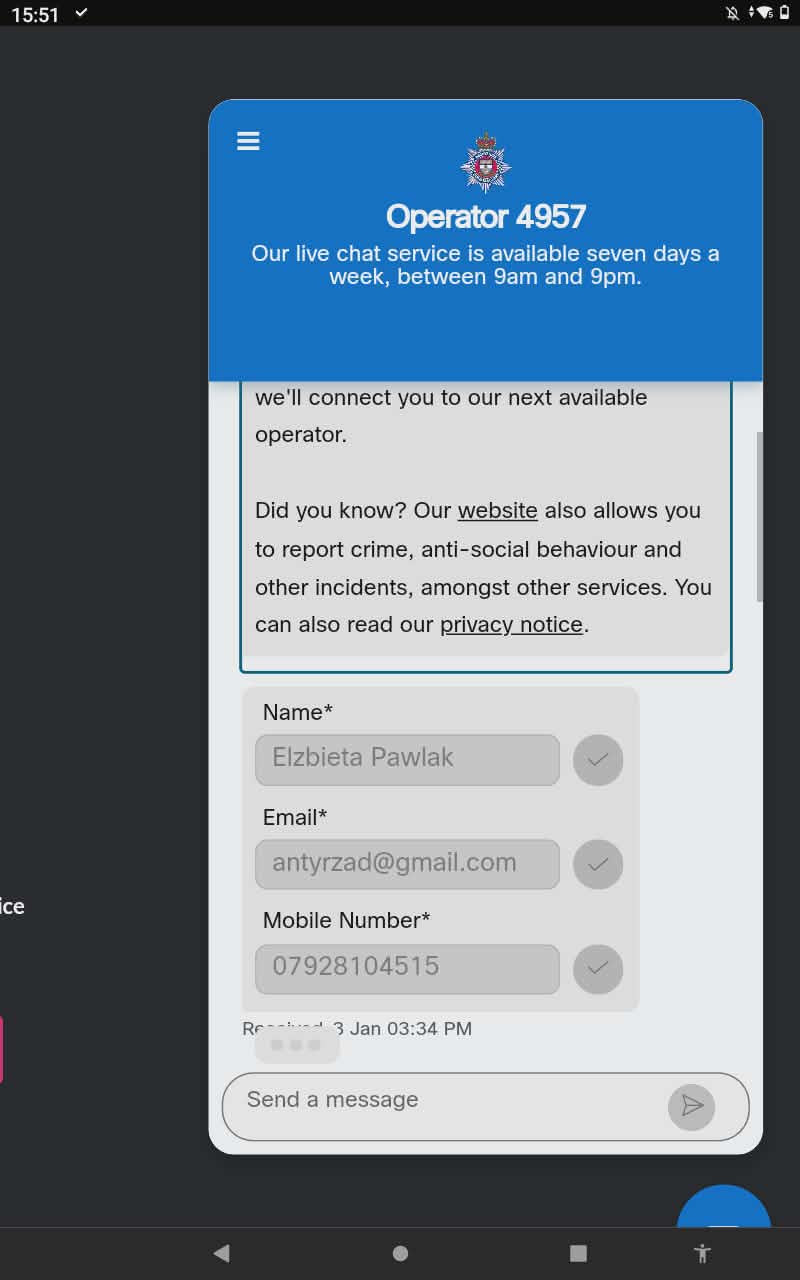The height and width of the screenshot is (1280, 800).
Task: Confirm the Name field checkmark
Action: pyautogui.click(x=598, y=760)
